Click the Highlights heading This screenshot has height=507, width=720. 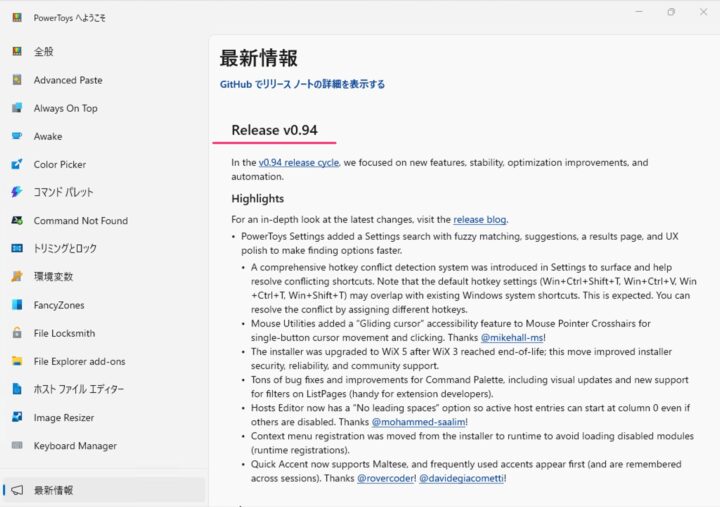coord(258,198)
